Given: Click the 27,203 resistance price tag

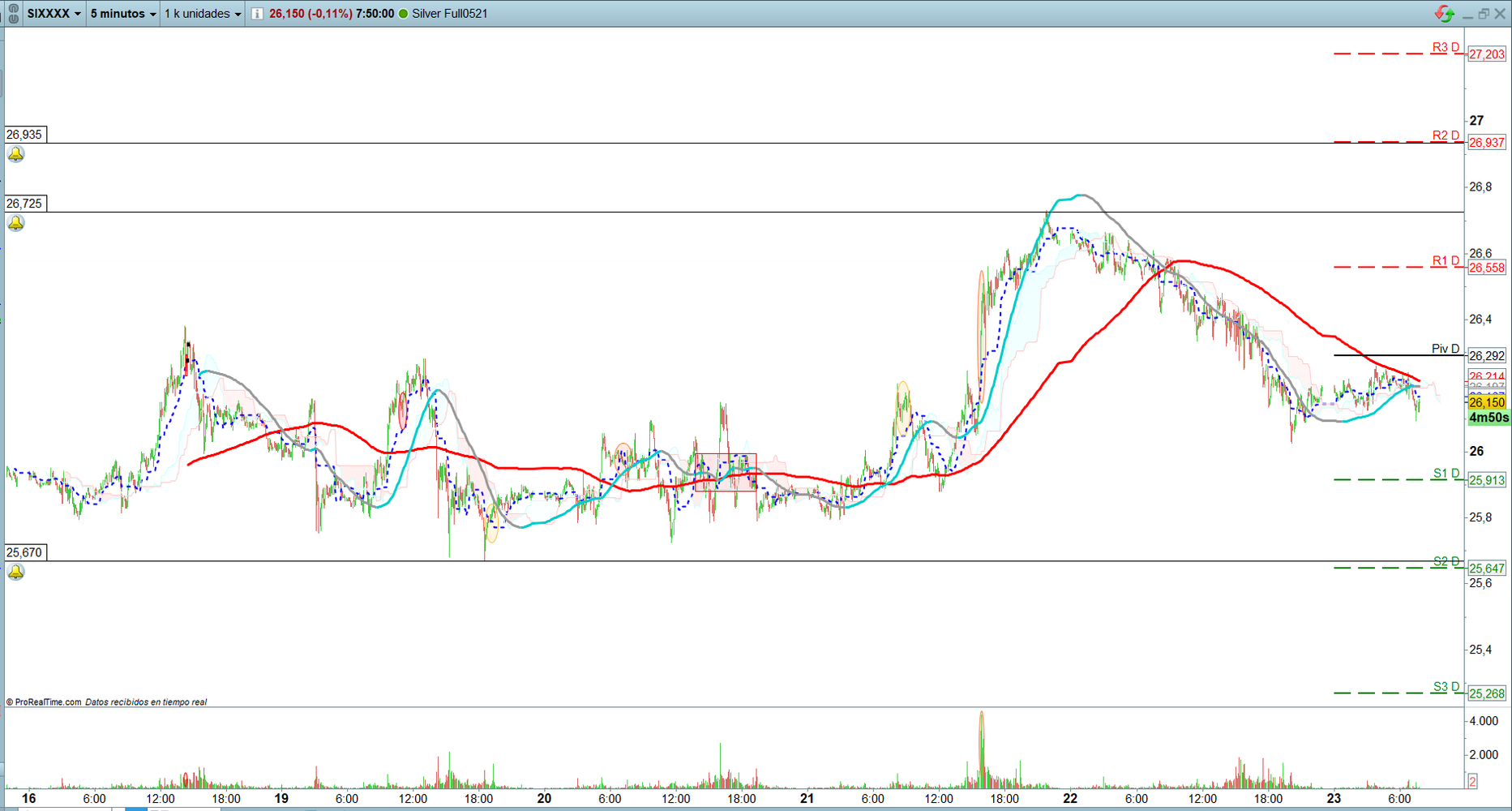Looking at the screenshot, I should 1487,54.
